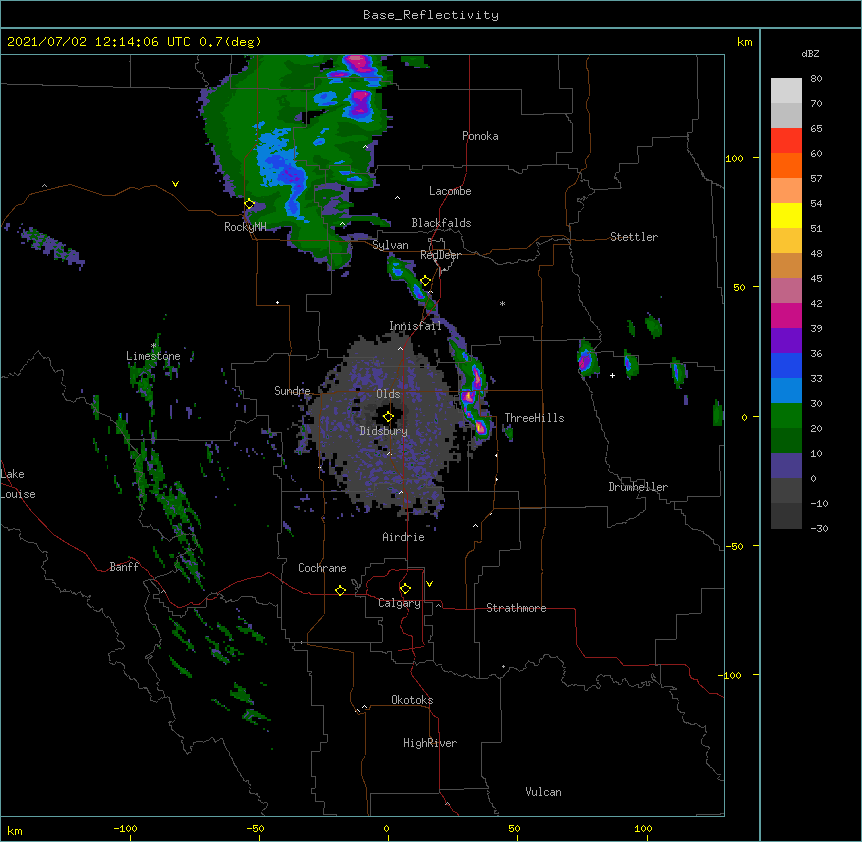Select the Sundre label

pos(292,391)
